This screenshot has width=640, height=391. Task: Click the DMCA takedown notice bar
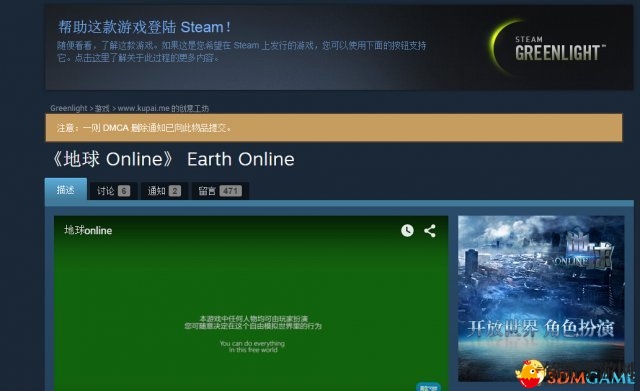334,128
